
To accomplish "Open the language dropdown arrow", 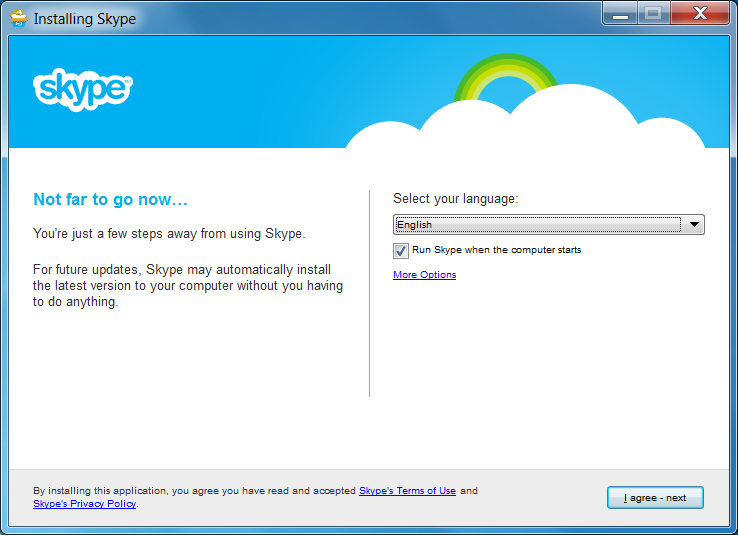I will tap(694, 225).
